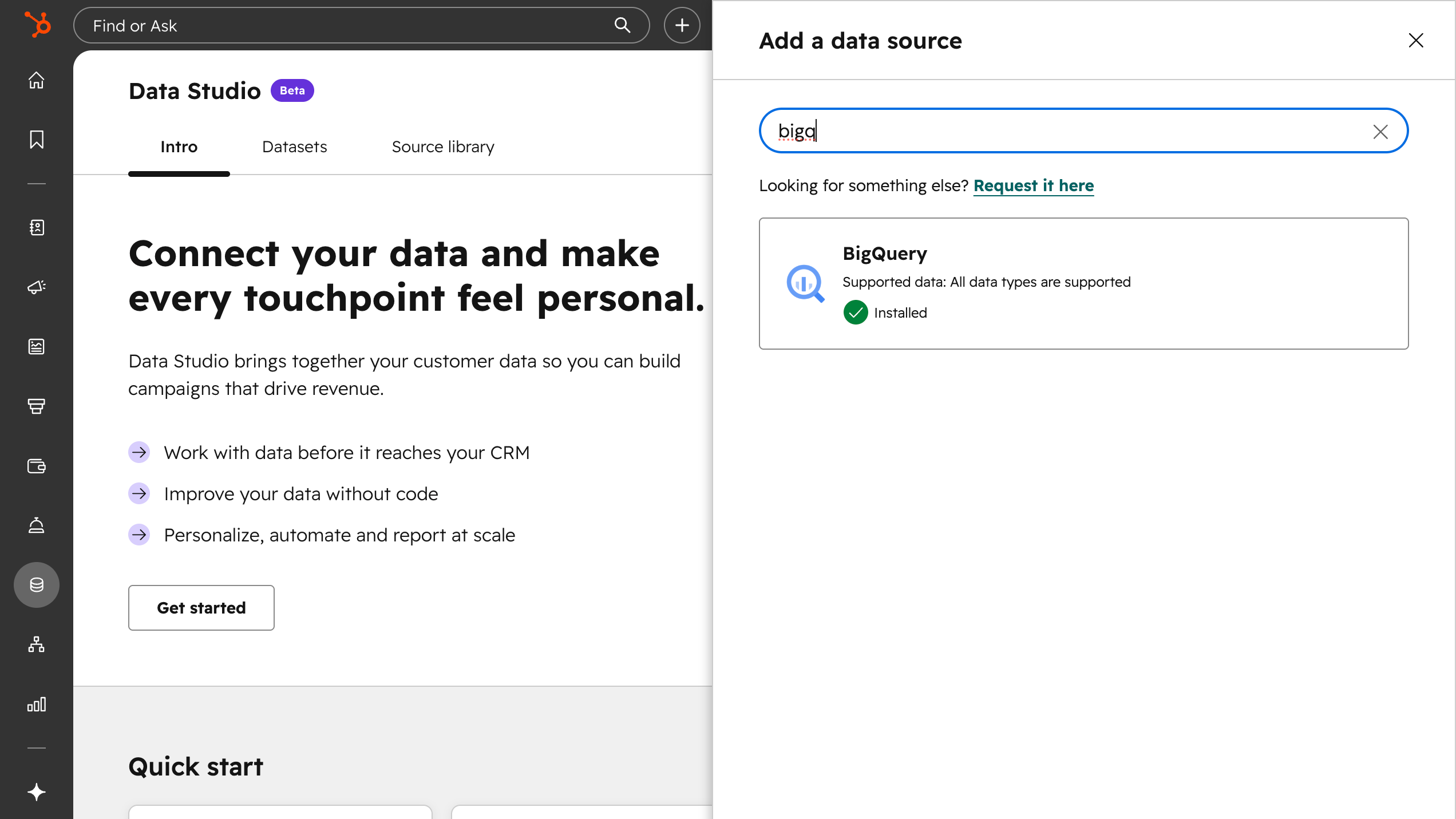Follow the Request it here link
Viewport: 1456px width, 819px height.
(1034, 185)
